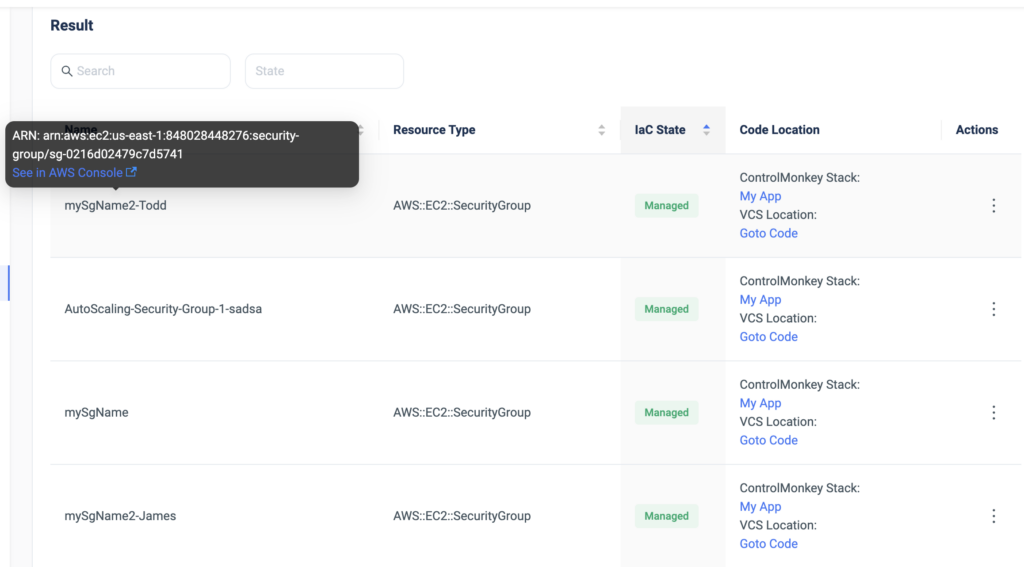Open See in AWS Console link
This screenshot has width=1024, height=567.
coord(67,172)
